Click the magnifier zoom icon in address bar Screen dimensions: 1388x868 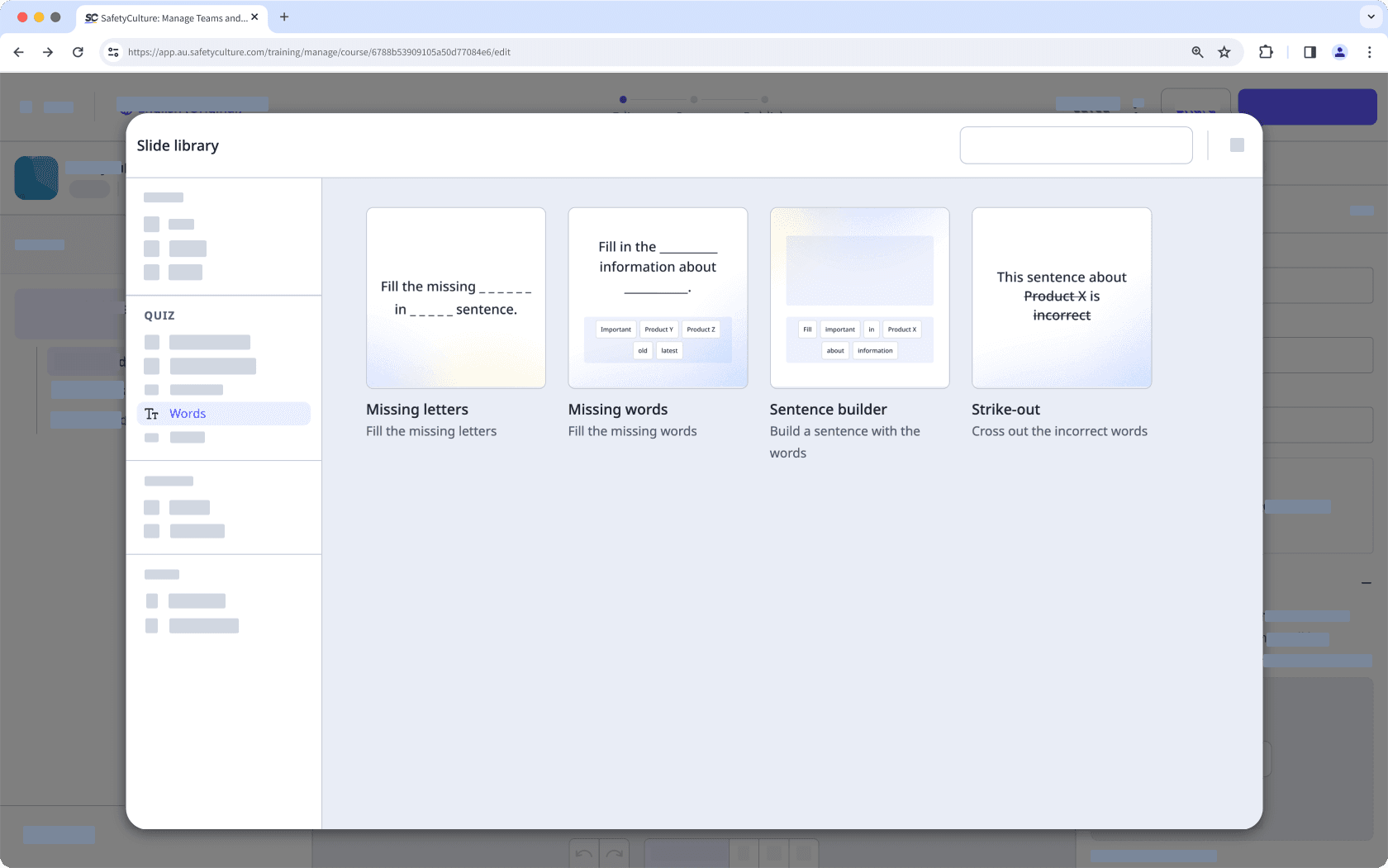(x=1197, y=51)
